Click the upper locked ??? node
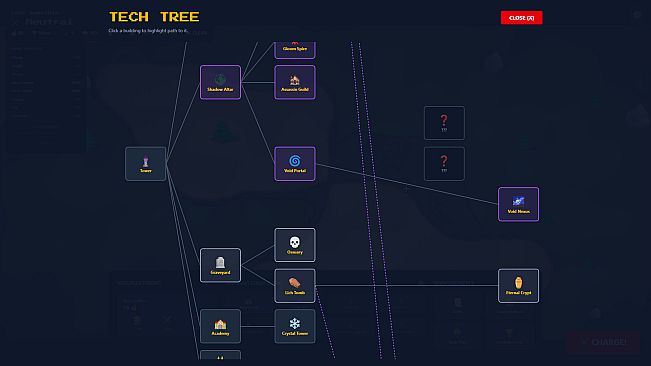 (444, 123)
